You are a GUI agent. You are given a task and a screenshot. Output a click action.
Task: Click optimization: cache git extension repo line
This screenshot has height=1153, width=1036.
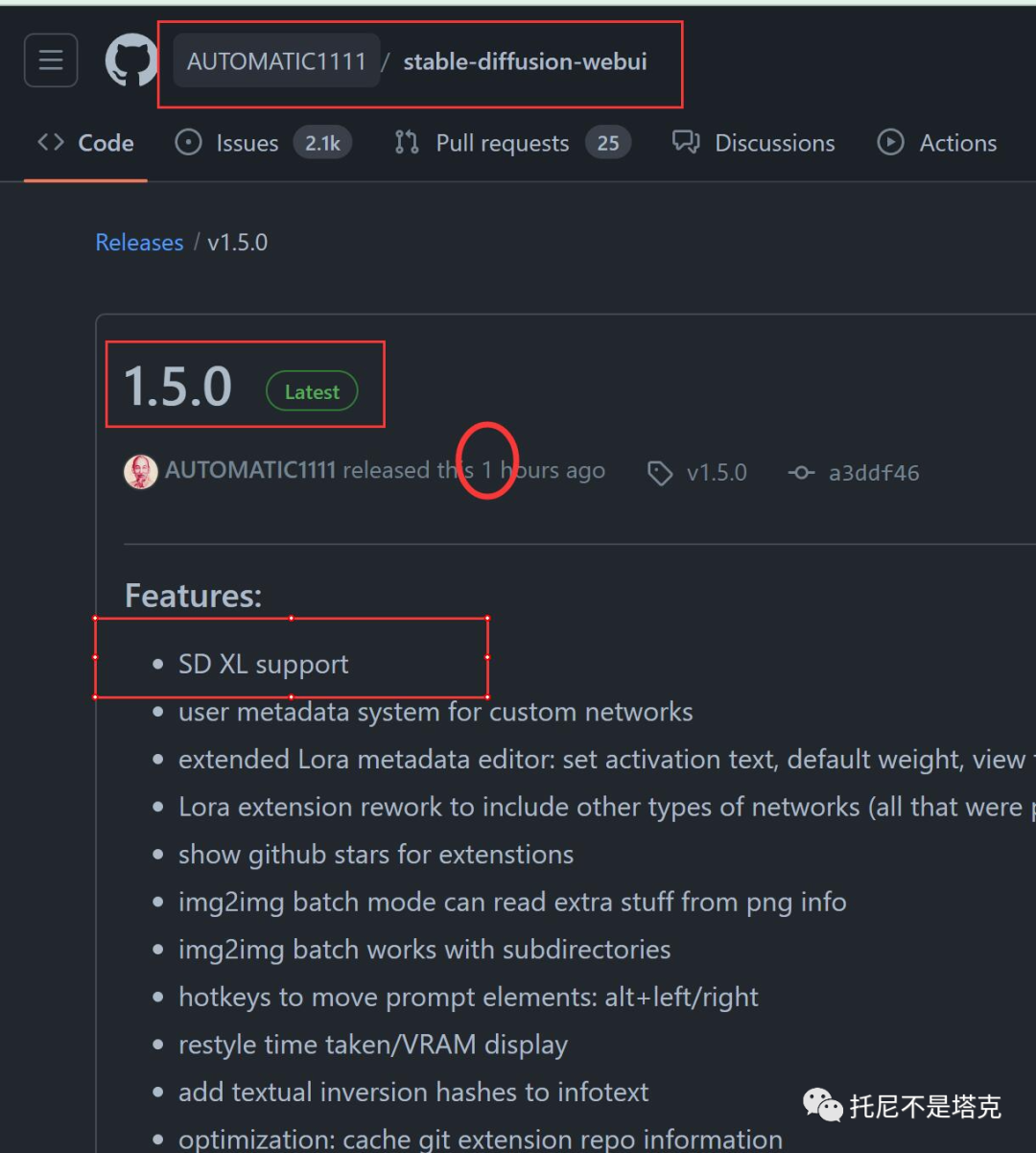481,1139
